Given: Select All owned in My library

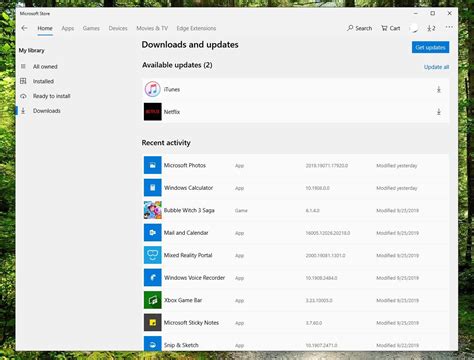Looking at the screenshot, I should (45, 67).
